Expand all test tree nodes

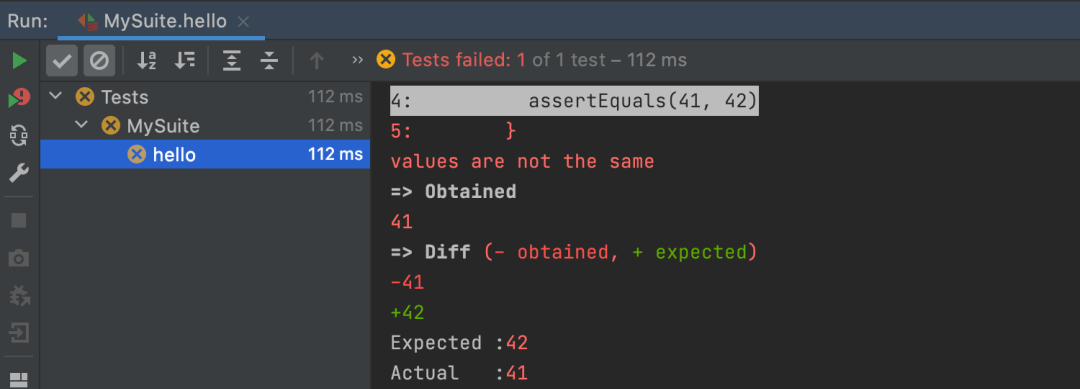232,61
